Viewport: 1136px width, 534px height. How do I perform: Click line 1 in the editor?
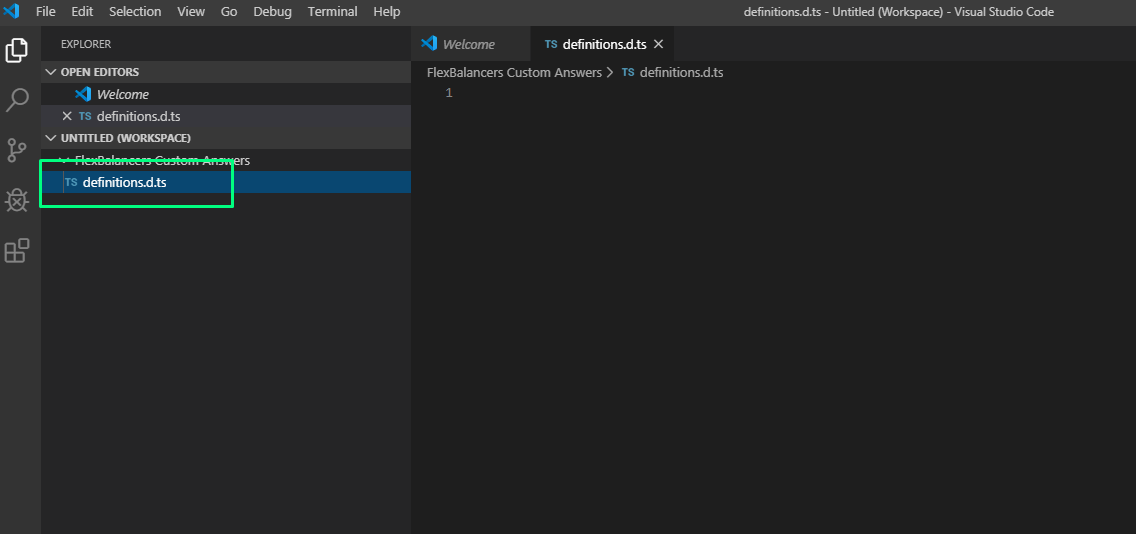tap(700, 93)
